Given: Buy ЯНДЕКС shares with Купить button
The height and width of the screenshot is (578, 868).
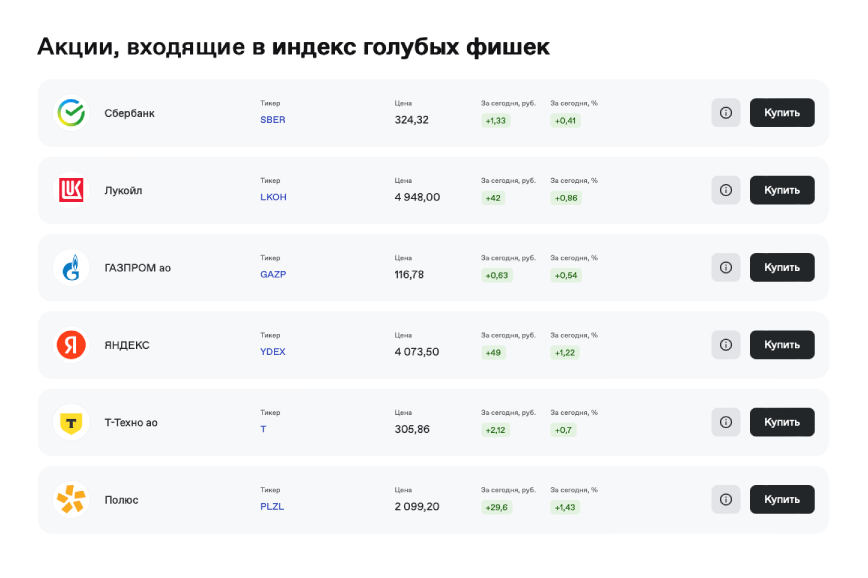Looking at the screenshot, I should point(782,345).
